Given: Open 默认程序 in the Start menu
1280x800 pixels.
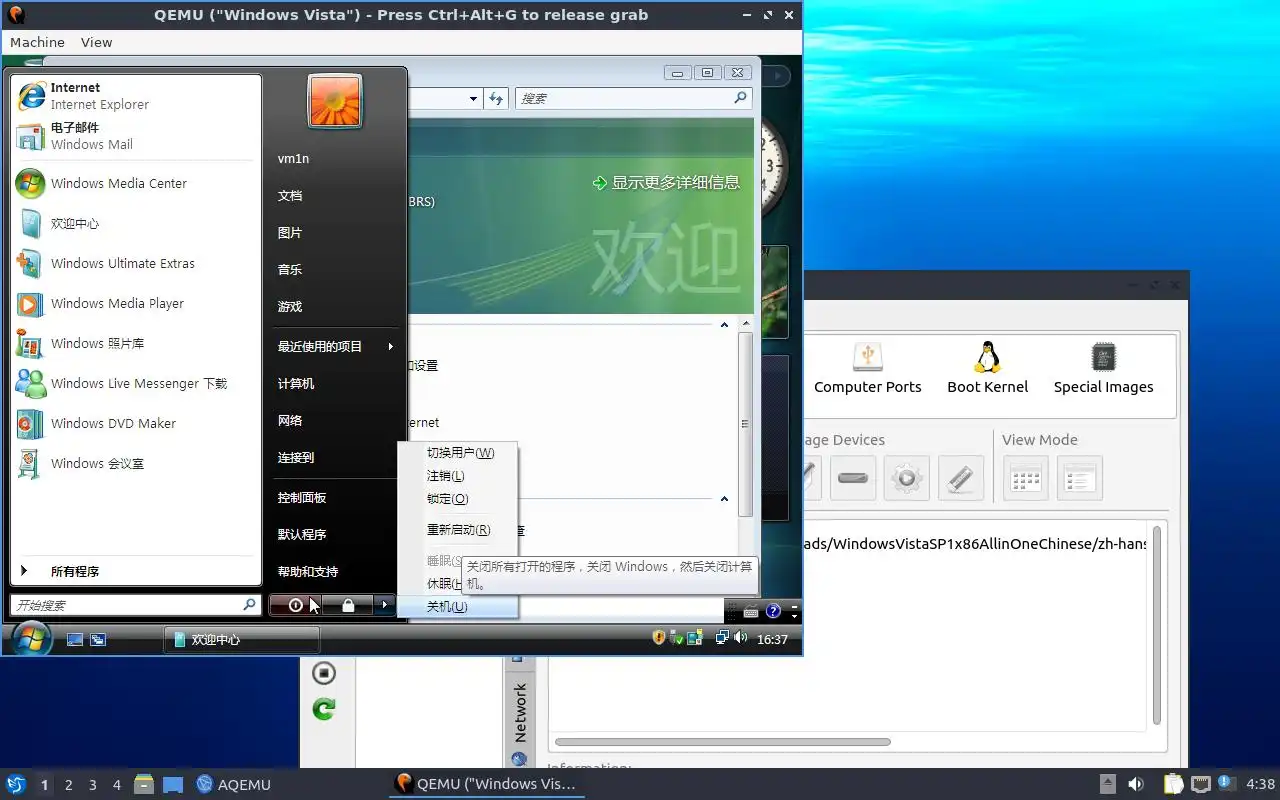Looking at the screenshot, I should 336,535.
